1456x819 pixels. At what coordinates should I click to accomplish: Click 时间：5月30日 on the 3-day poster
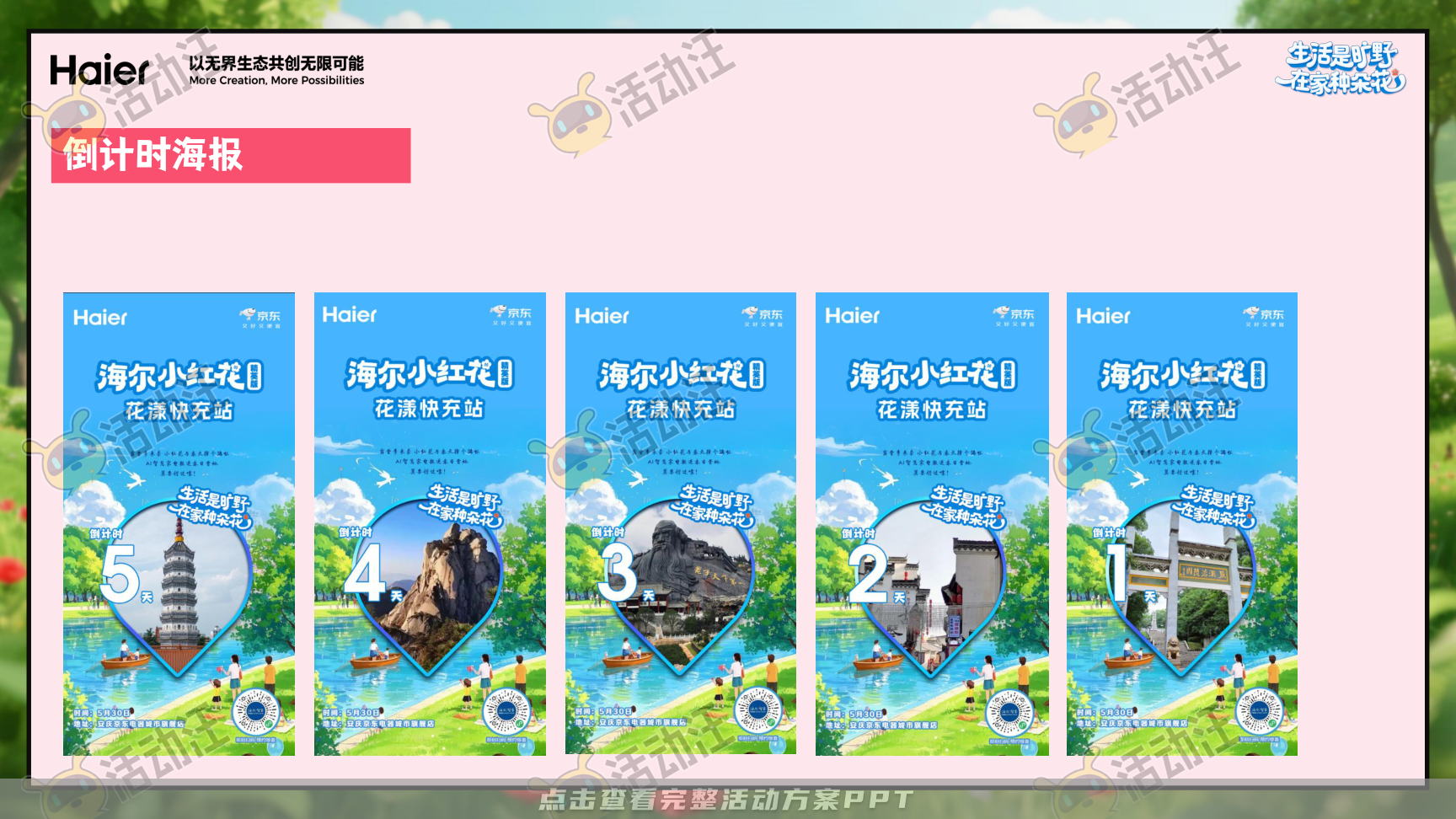pos(604,712)
